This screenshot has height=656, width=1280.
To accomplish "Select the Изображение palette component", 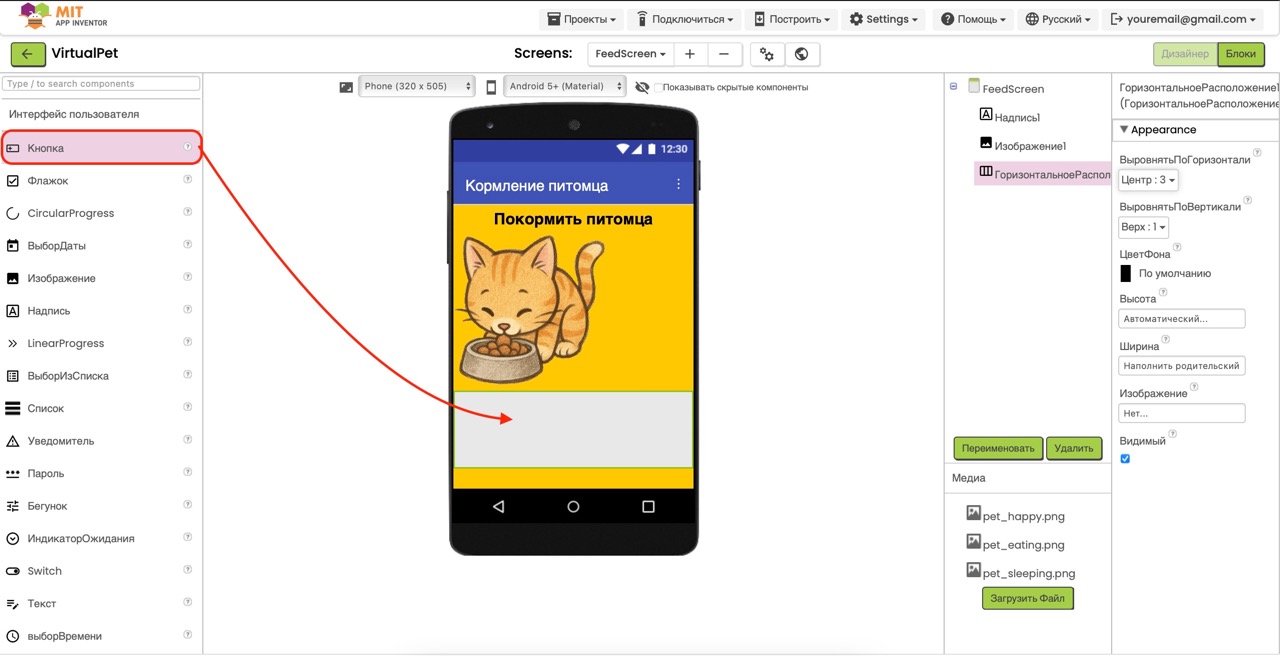I will click(101, 278).
